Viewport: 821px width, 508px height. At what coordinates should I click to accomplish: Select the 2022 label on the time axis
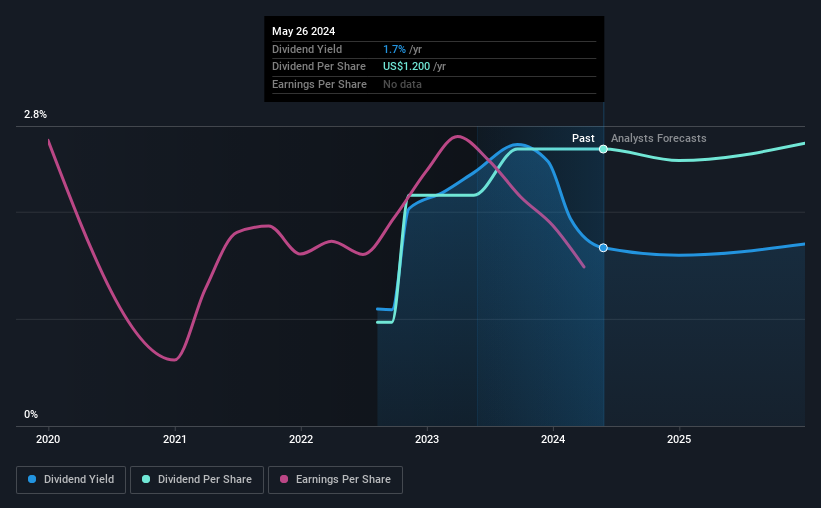click(x=301, y=439)
